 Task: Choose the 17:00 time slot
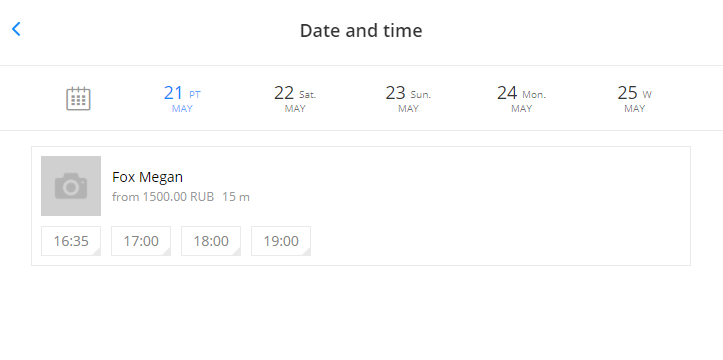point(141,241)
